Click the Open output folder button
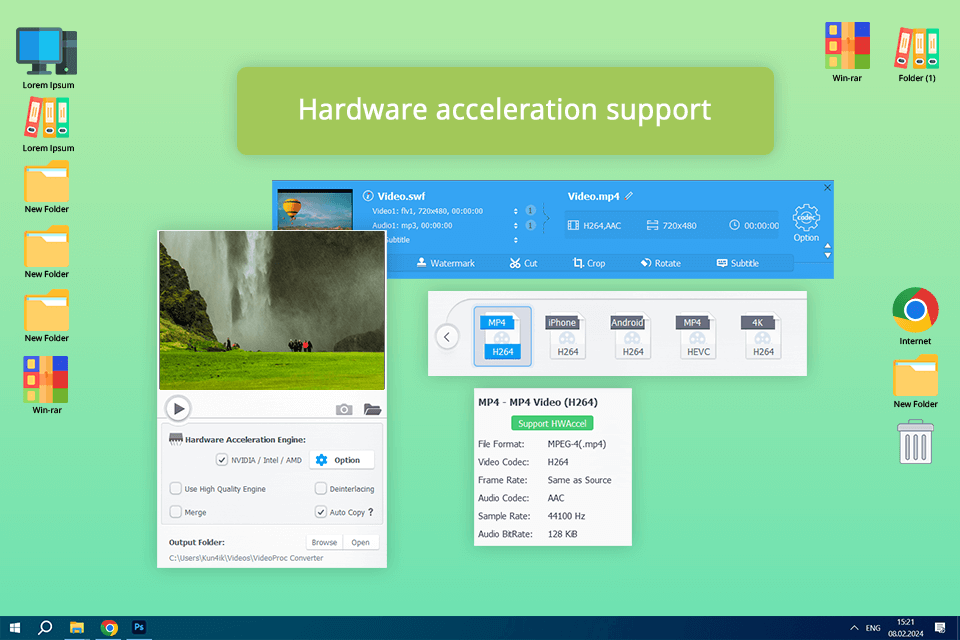The height and width of the screenshot is (640, 960). click(361, 542)
